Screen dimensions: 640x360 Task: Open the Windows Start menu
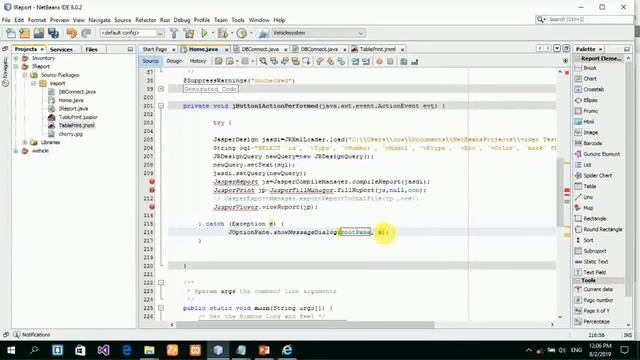pyautogui.click(x=11, y=350)
